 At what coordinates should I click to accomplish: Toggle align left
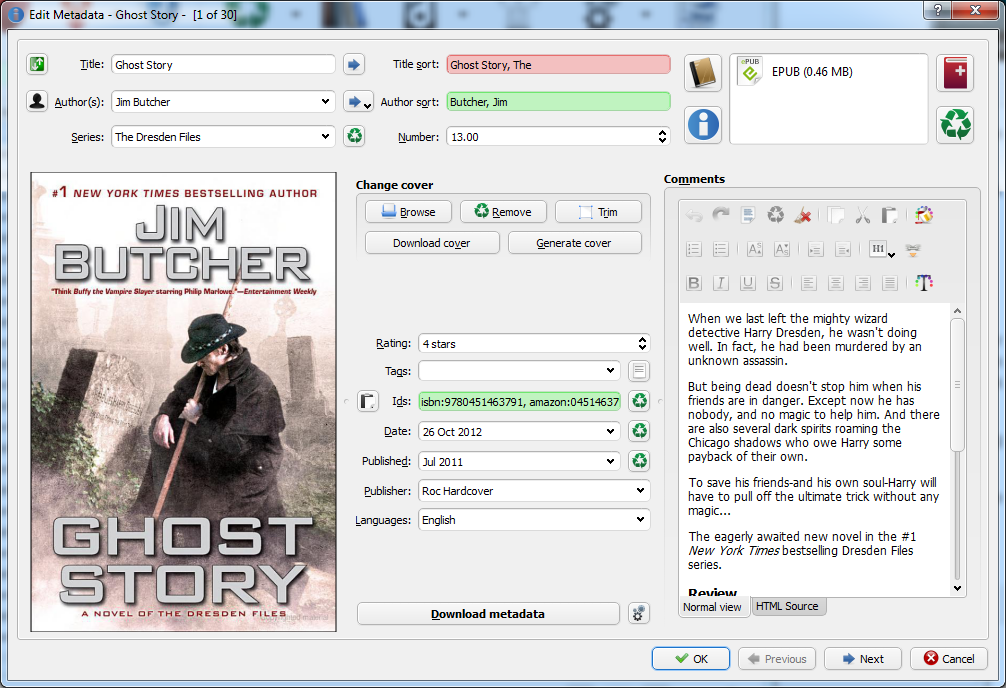(808, 283)
